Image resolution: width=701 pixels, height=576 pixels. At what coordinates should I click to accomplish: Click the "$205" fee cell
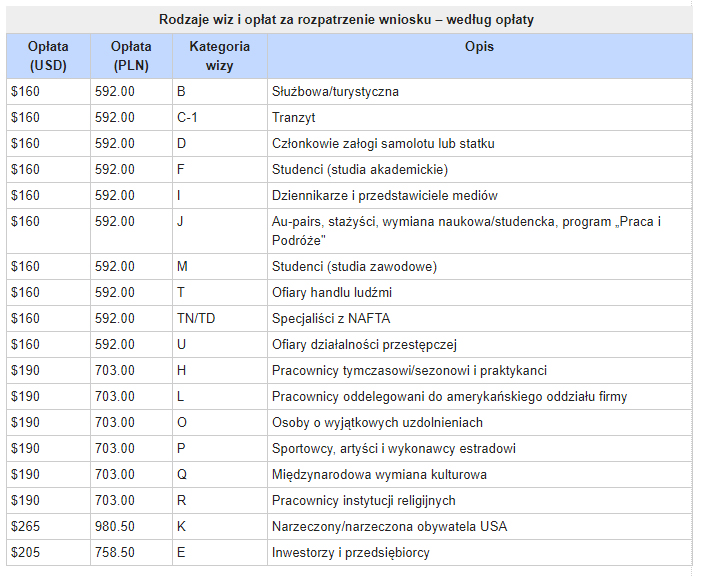[x=48, y=552]
